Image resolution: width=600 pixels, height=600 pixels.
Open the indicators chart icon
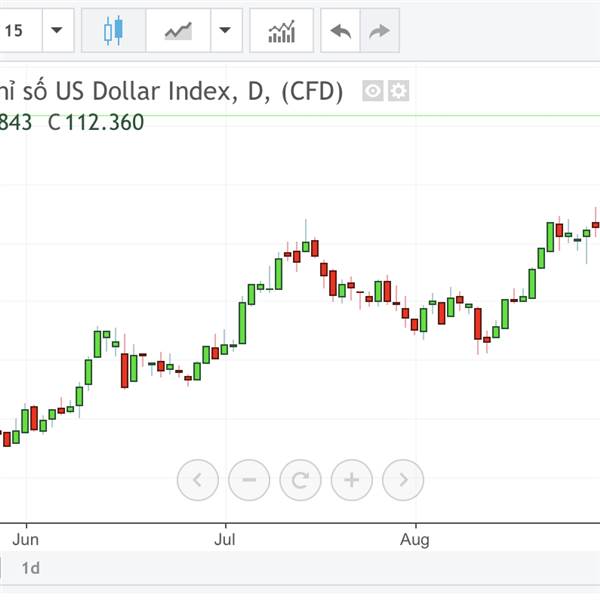[282, 31]
